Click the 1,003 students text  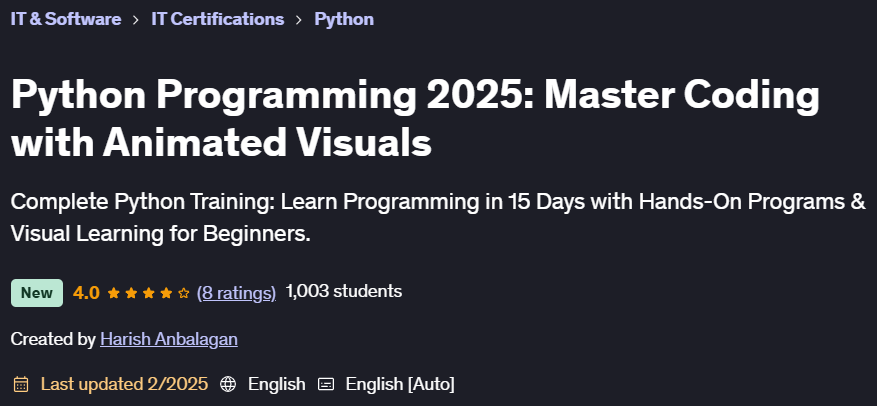[343, 291]
